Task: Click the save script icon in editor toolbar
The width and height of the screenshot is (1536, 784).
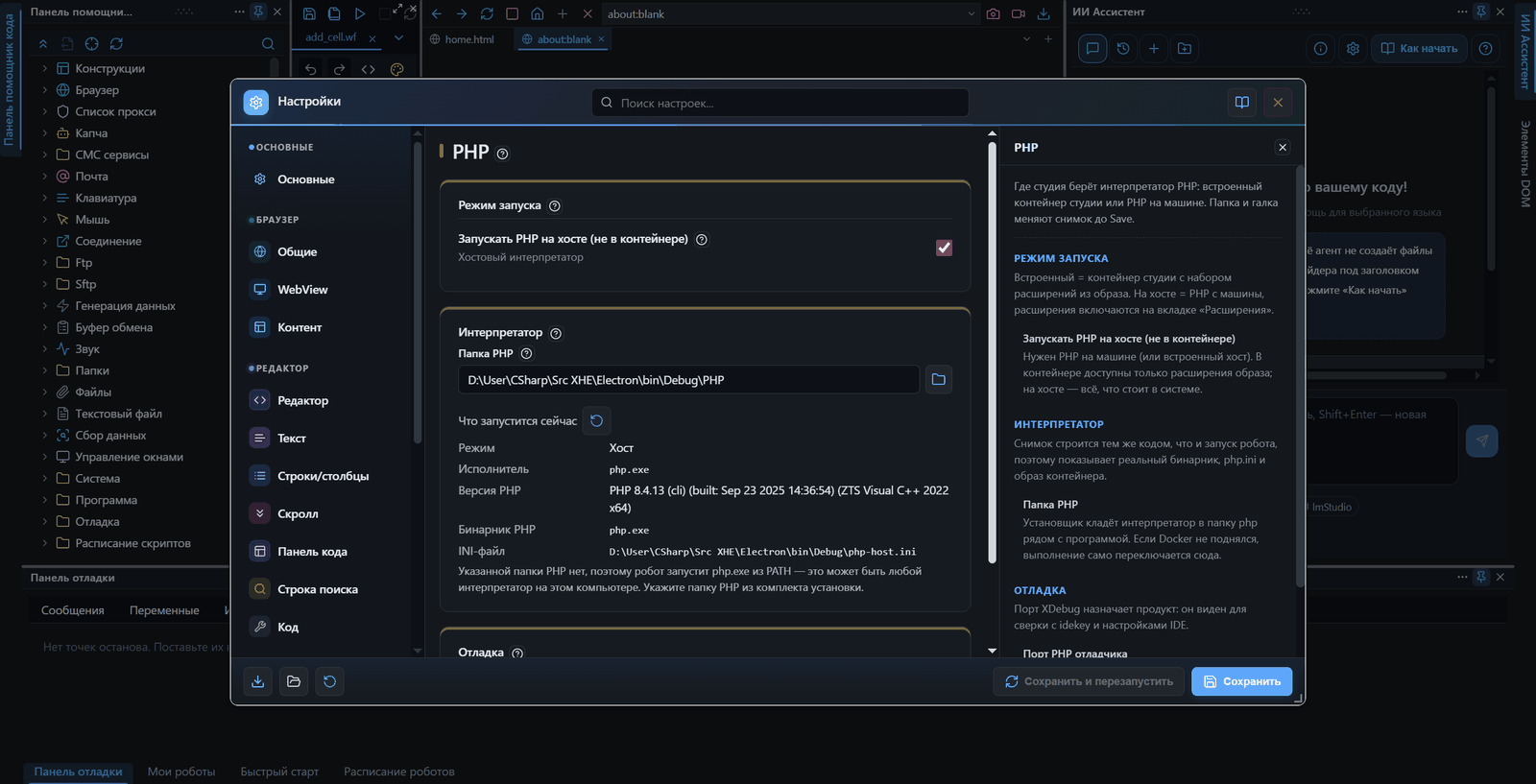Action: point(309,14)
